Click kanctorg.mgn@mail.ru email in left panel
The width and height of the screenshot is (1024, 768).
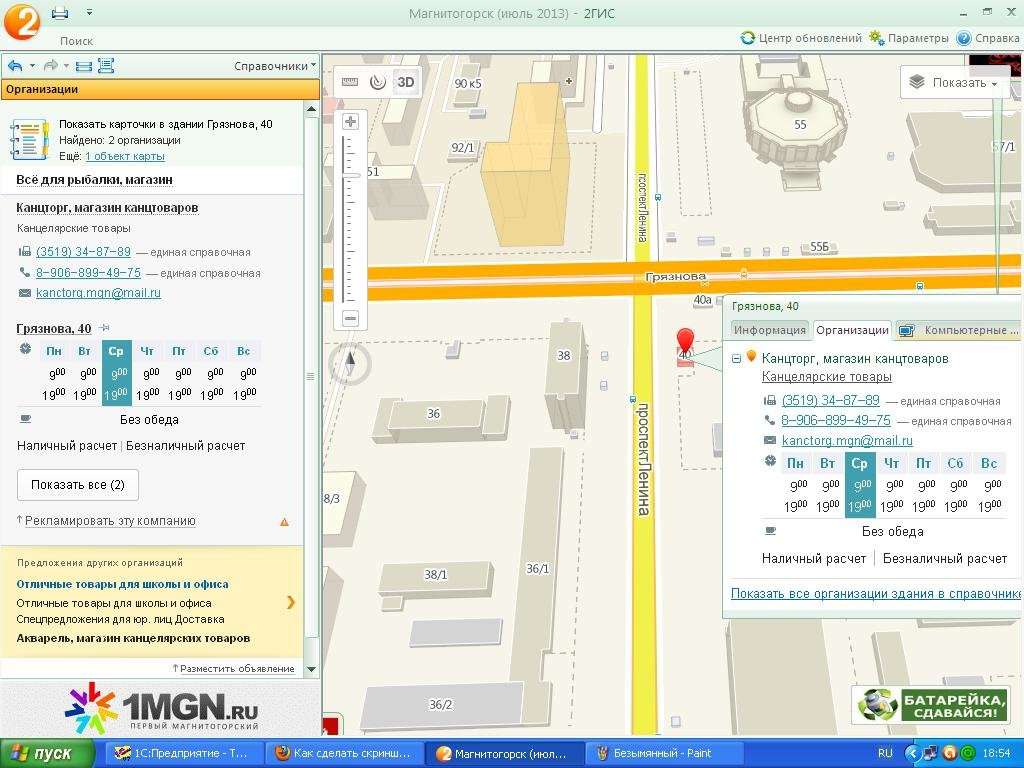[98, 293]
